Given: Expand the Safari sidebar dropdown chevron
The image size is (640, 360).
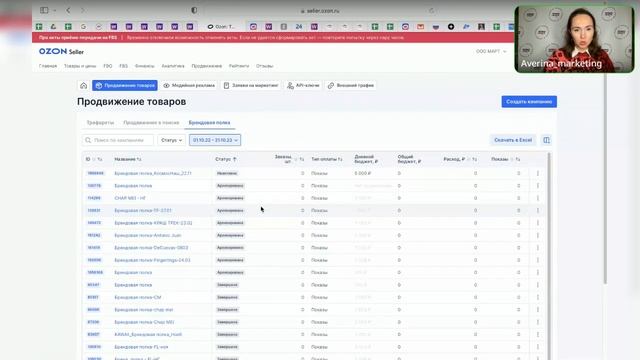Looking at the screenshot, I should 54,10.
